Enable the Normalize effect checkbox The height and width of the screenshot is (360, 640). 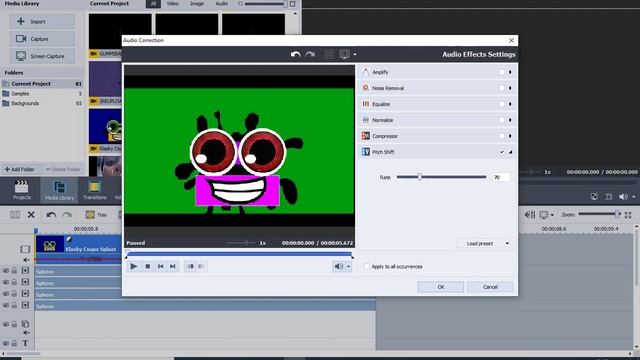(x=502, y=120)
